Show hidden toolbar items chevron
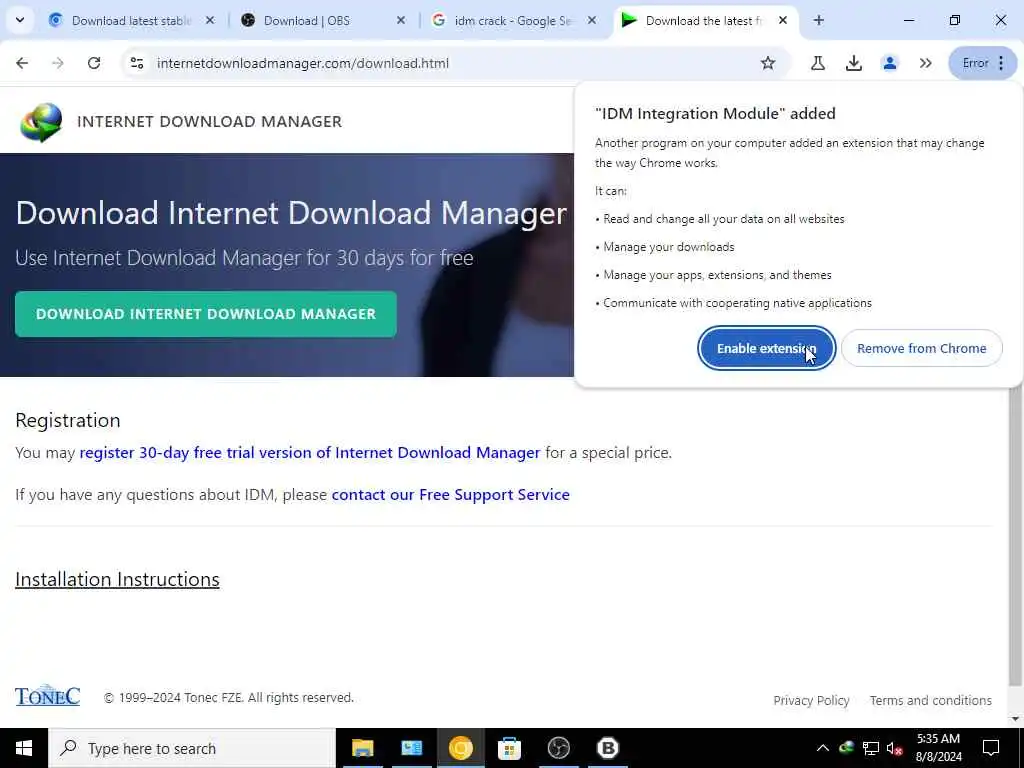The image size is (1024, 768). click(x=925, y=63)
